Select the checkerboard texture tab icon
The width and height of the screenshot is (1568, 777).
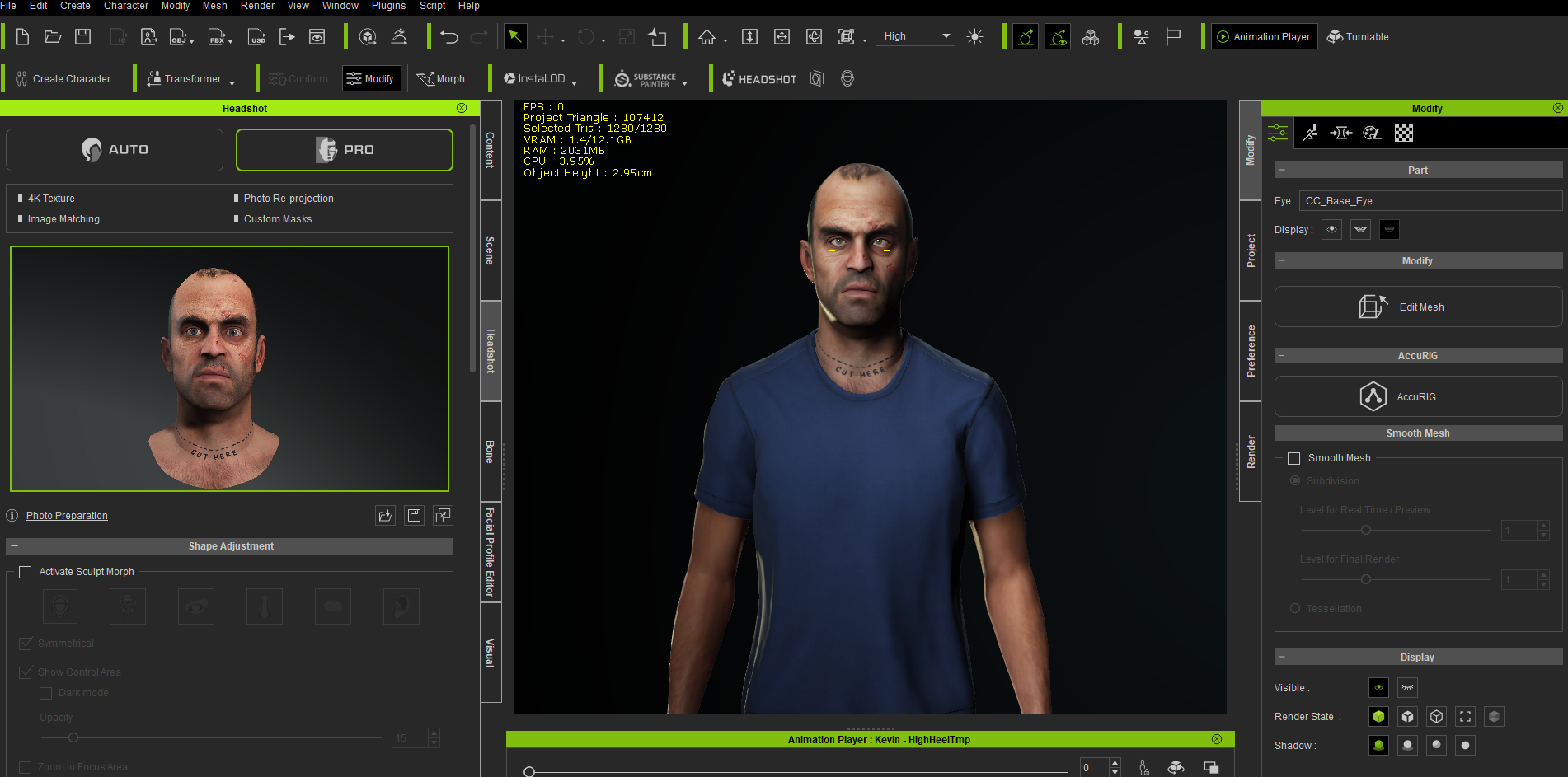tap(1404, 133)
